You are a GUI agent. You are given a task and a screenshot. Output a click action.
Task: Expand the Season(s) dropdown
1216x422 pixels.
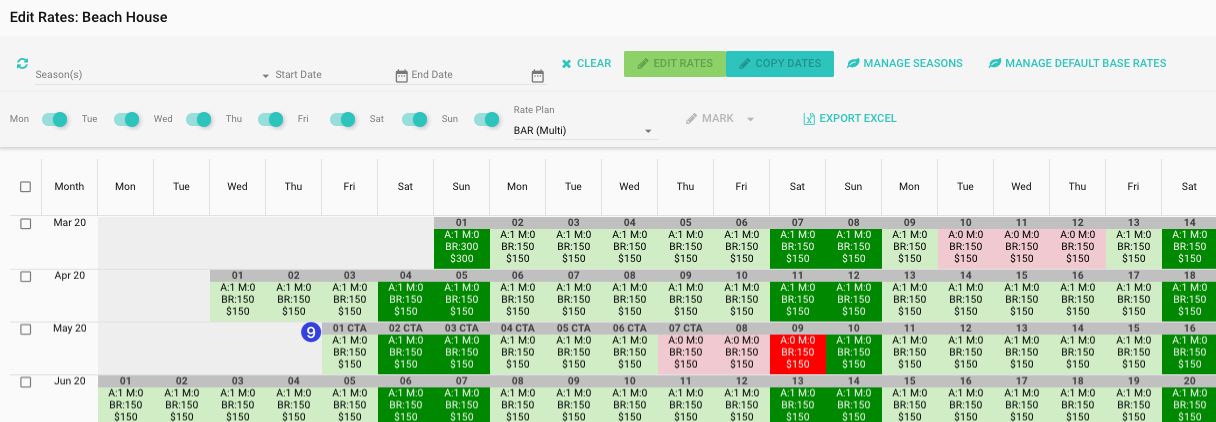click(265, 76)
